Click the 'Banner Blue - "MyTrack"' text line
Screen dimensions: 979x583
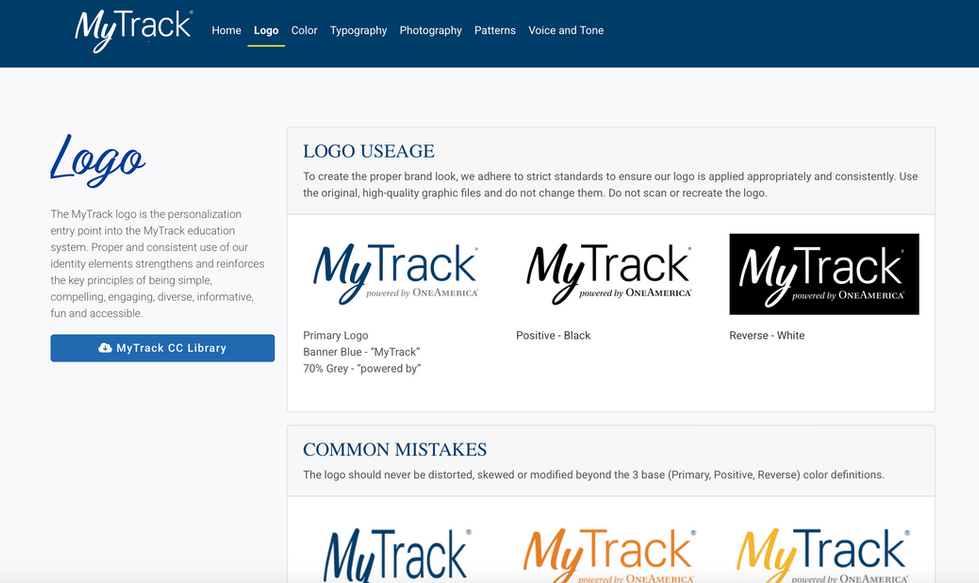(x=362, y=352)
